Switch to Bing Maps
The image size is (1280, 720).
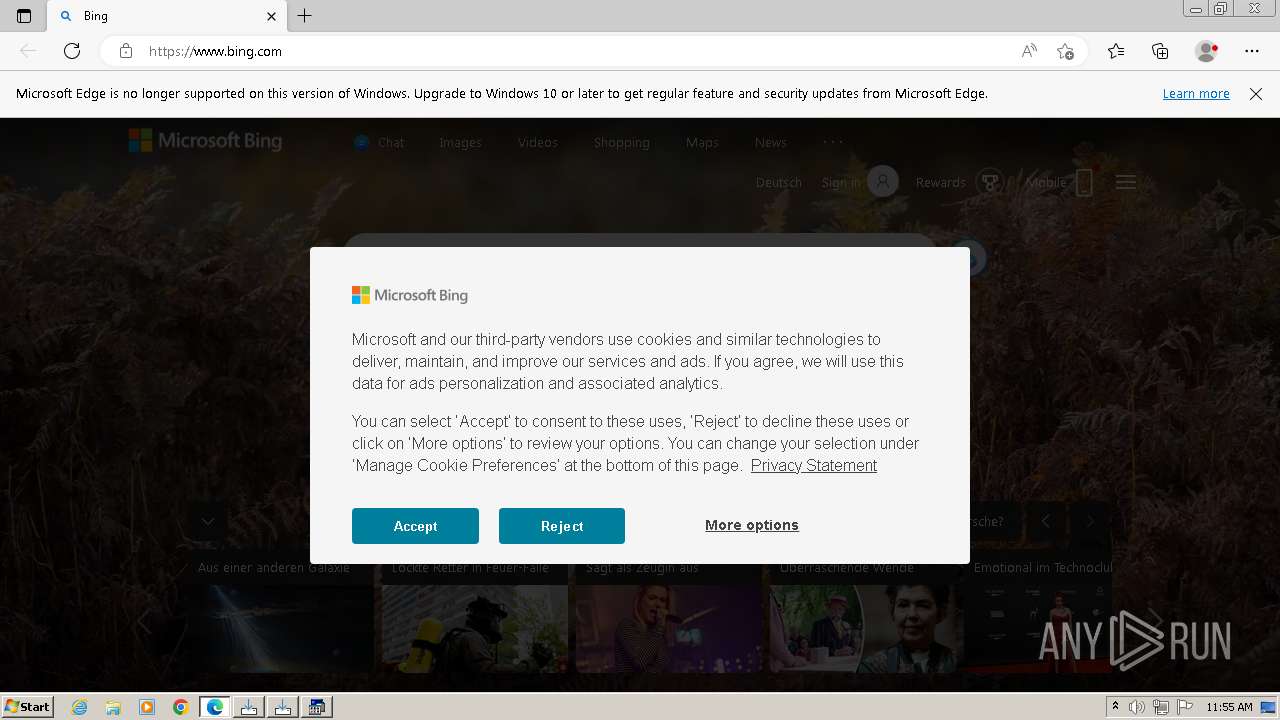coord(702,142)
